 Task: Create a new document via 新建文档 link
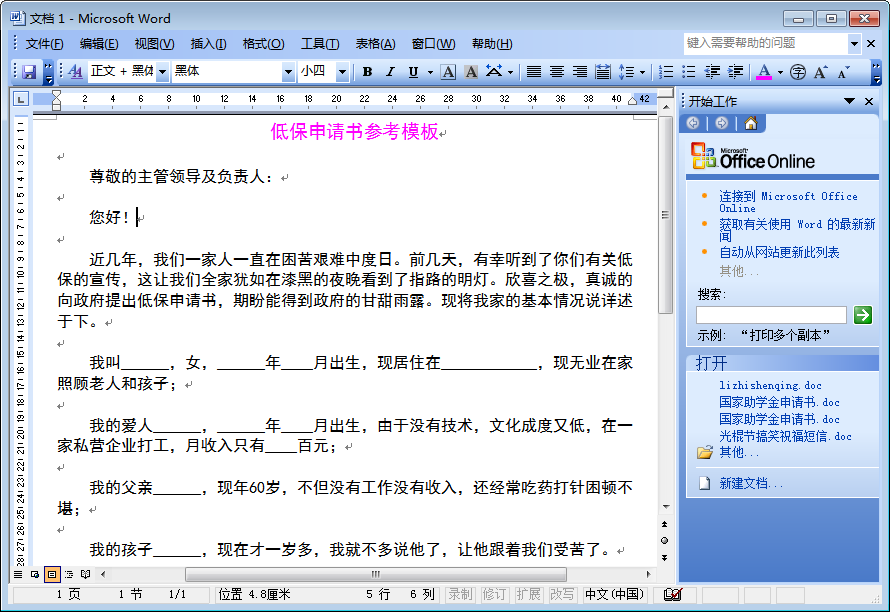(751, 484)
